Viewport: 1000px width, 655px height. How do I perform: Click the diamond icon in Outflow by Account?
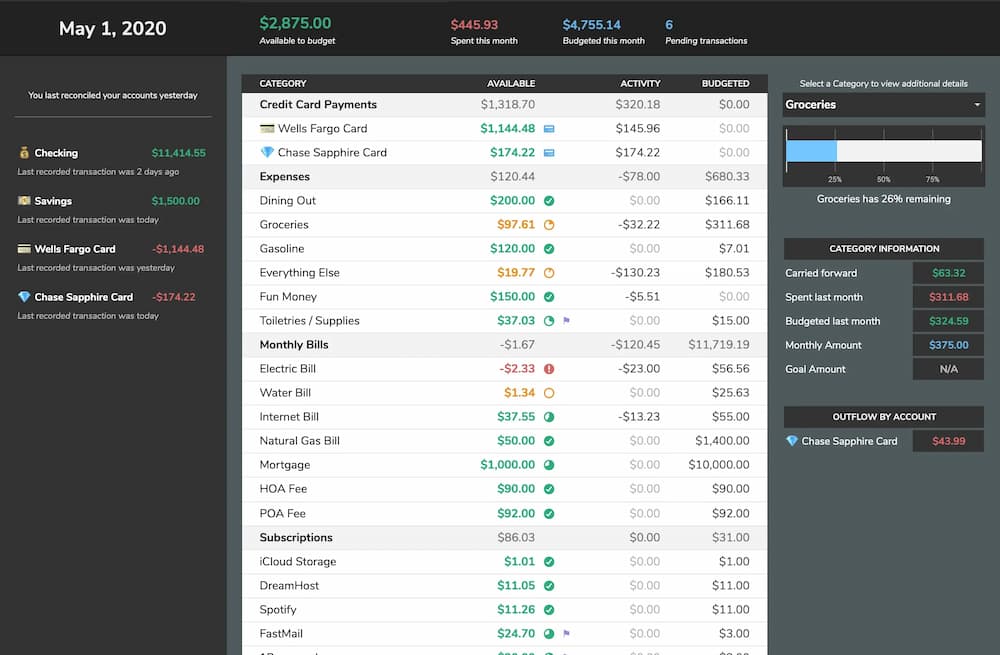791,441
